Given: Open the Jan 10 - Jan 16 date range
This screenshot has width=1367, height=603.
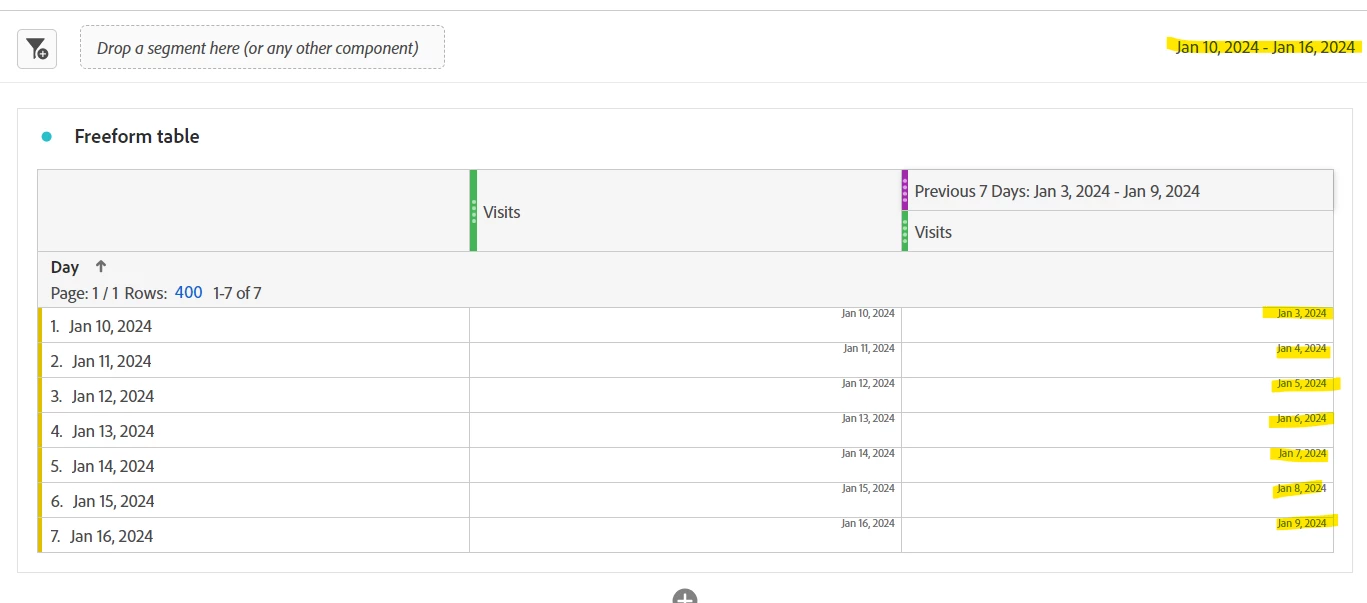Looking at the screenshot, I should click(x=1265, y=47).
